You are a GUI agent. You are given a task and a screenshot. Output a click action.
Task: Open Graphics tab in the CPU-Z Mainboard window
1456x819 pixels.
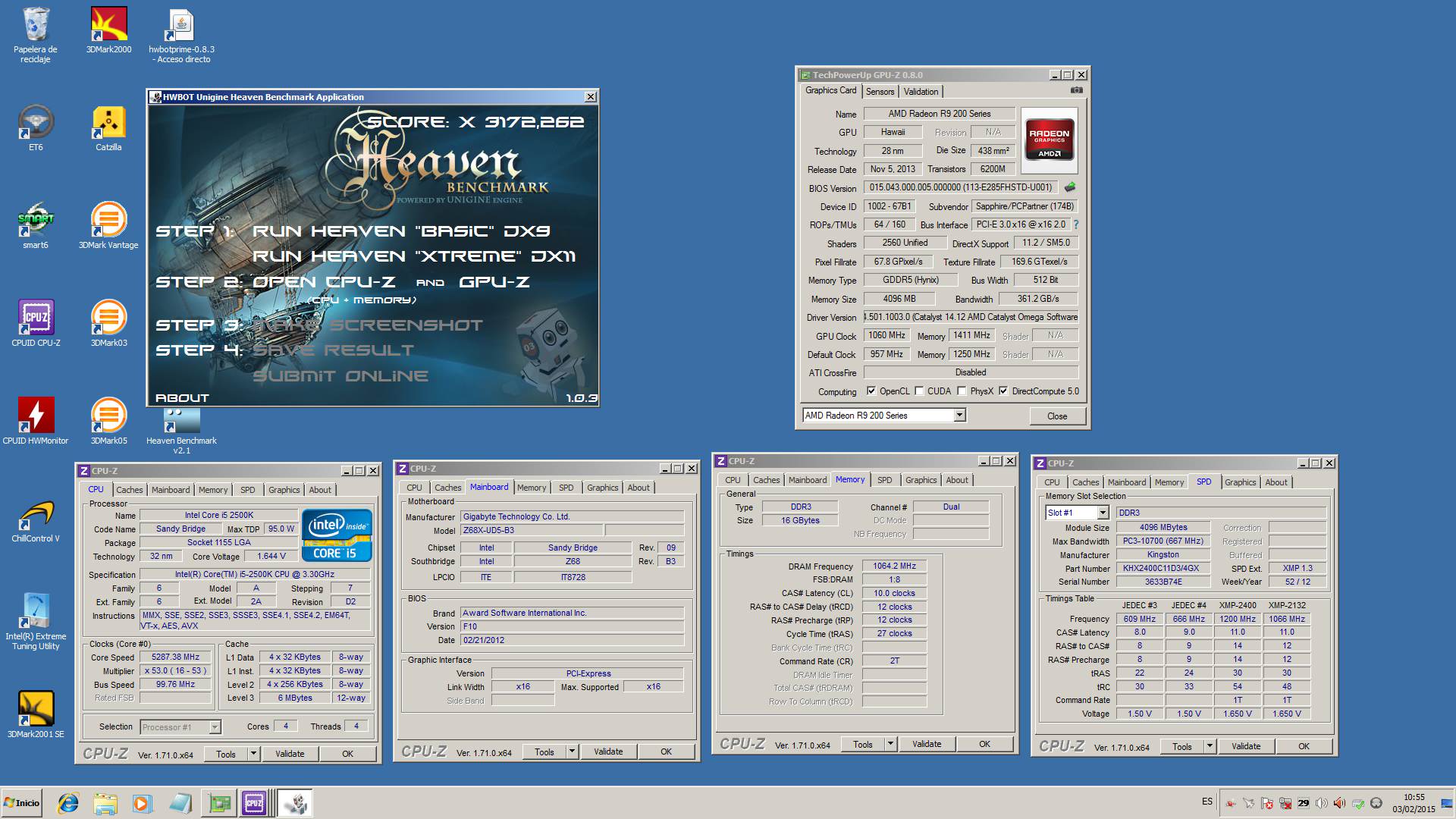(603, 488)
